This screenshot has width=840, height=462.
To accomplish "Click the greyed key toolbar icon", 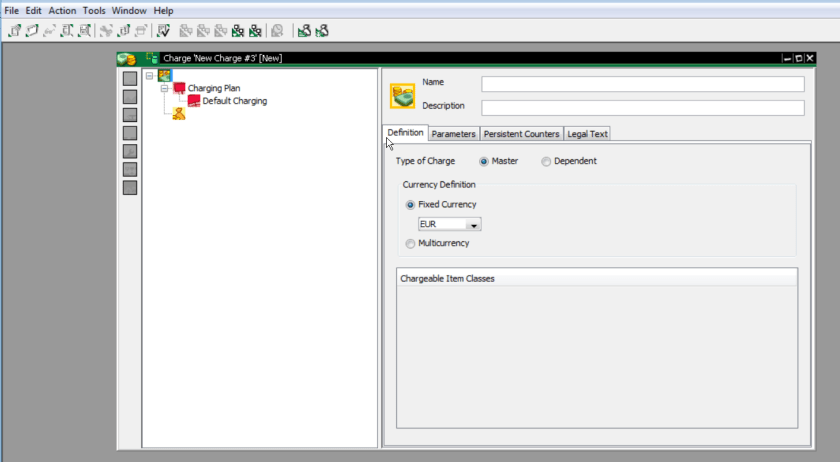I will click(49, 31).
